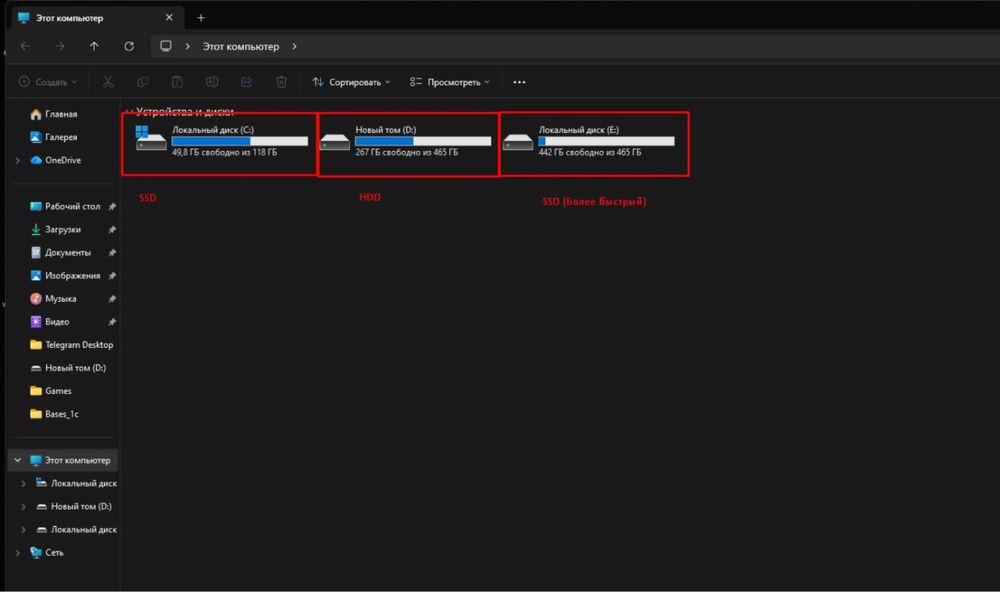Expand the Сеть tree node
The width and height of the screenshot is (1000, 592).
point(18,552)
